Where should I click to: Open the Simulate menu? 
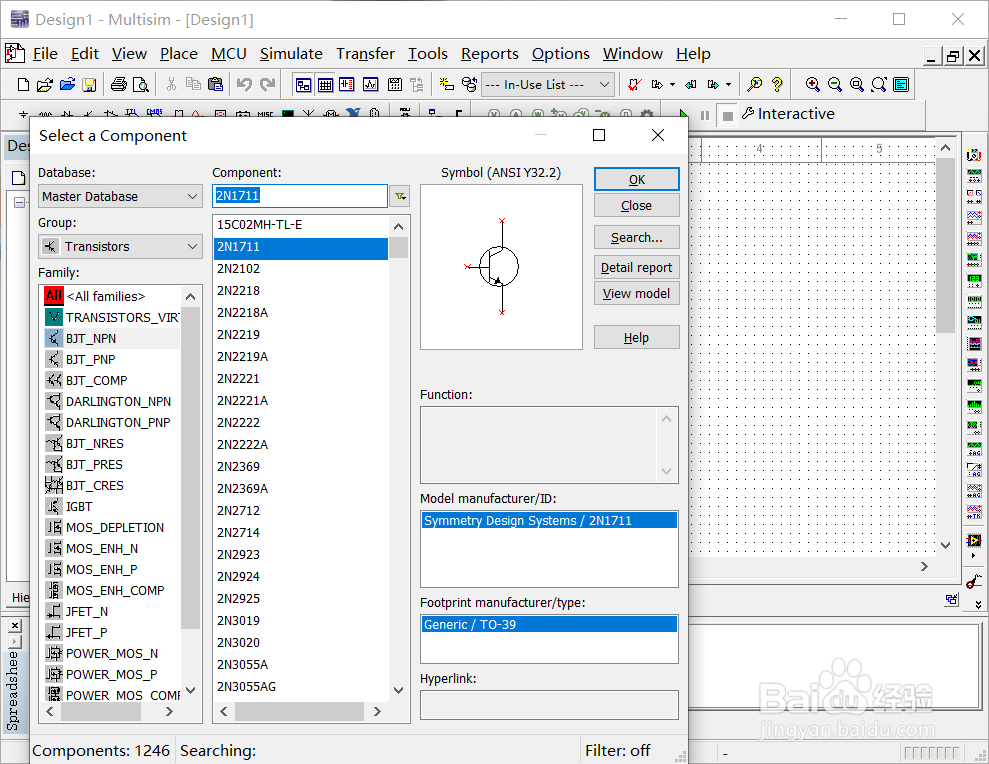[291, 54]
